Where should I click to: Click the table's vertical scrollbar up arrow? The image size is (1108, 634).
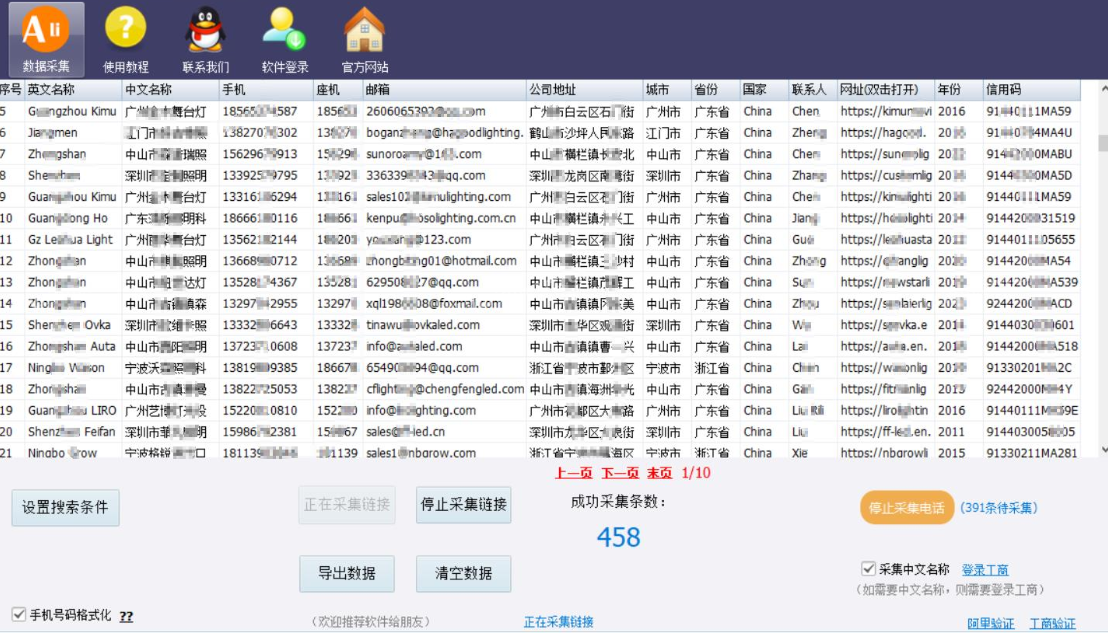[1103, 88]
